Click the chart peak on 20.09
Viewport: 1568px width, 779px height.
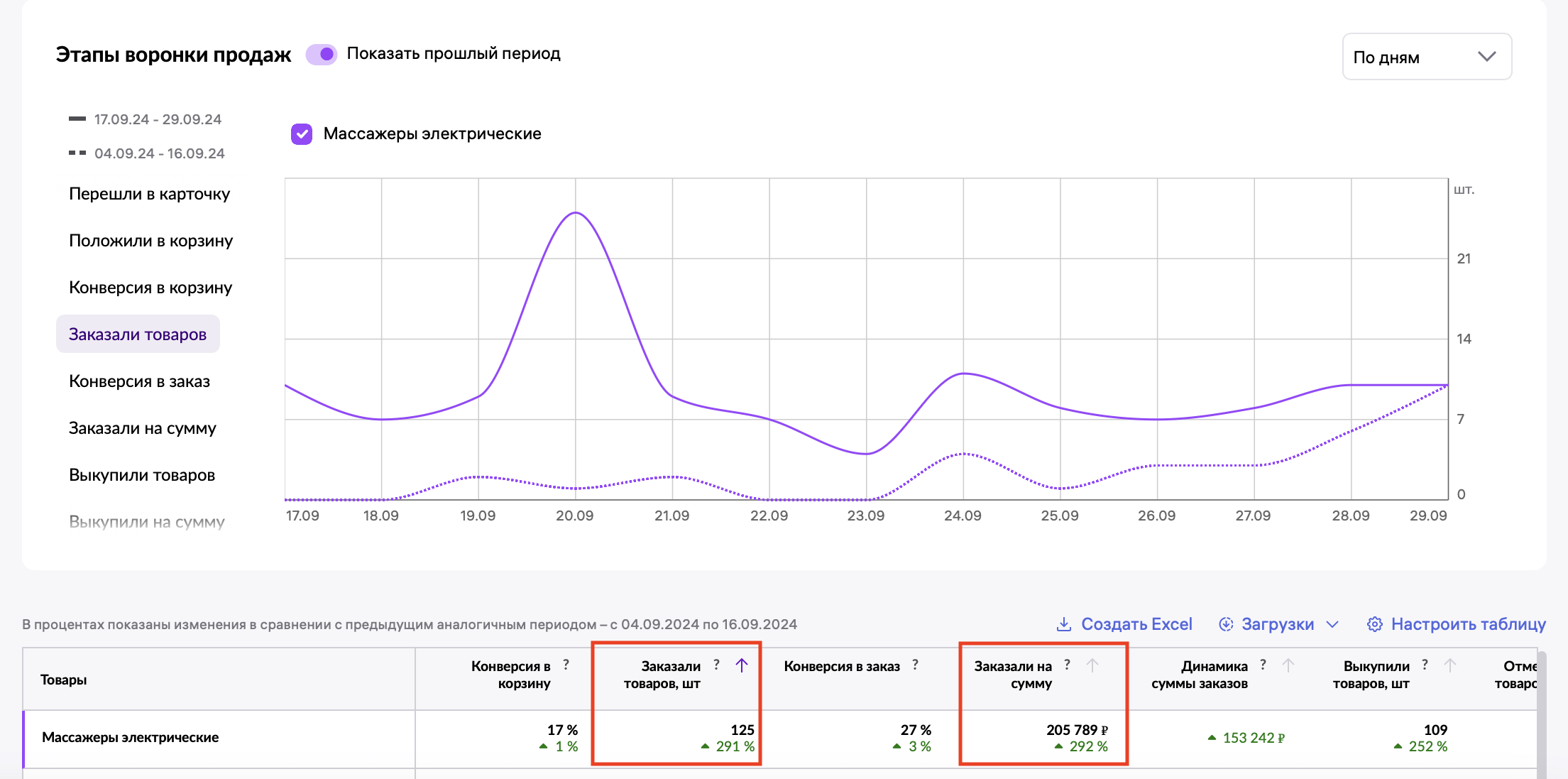point(575,213)
